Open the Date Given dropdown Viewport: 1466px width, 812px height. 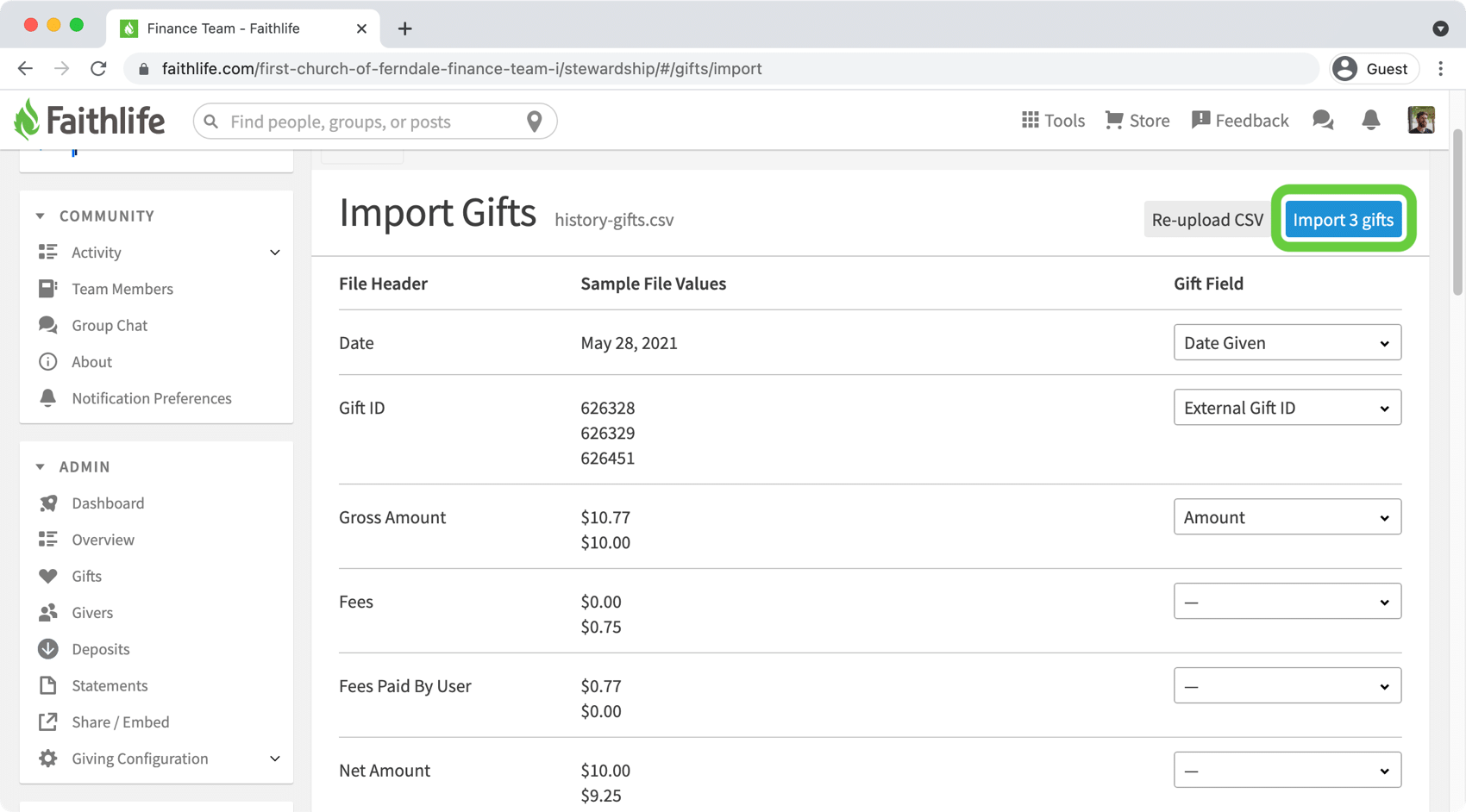[x=1287, y=342]
